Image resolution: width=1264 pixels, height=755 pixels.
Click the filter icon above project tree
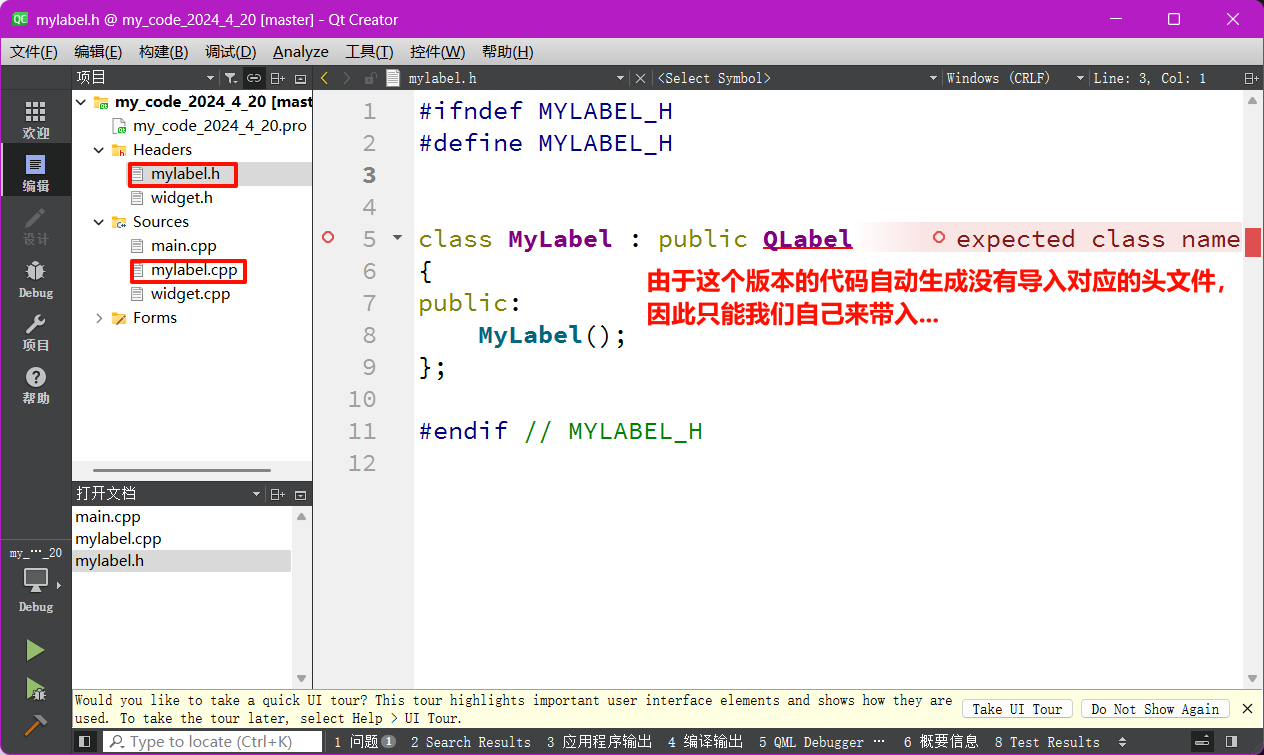coord(231,76)
